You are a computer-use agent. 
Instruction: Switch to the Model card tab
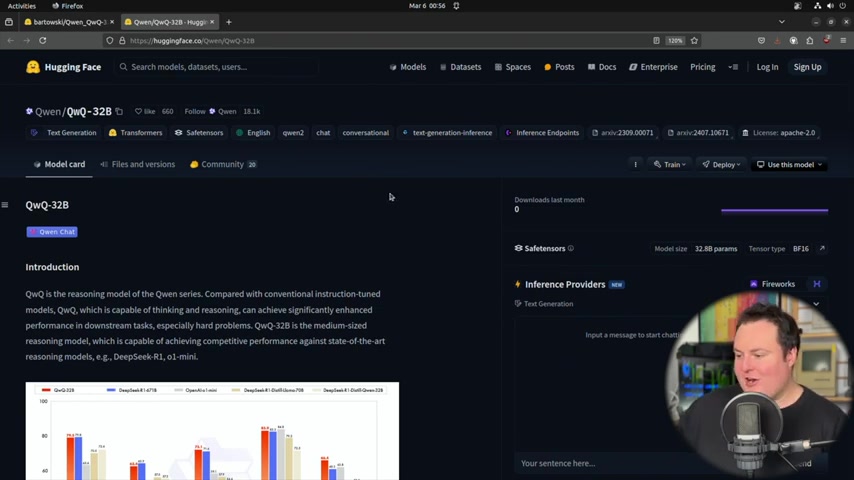pyautogui.click(x=59, y=164)
